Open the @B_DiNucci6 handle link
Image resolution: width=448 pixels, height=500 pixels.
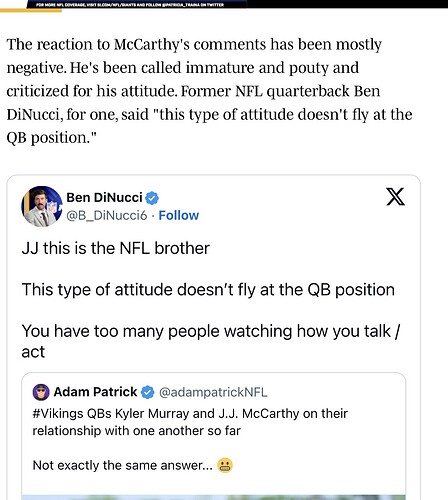click(107, 216)
